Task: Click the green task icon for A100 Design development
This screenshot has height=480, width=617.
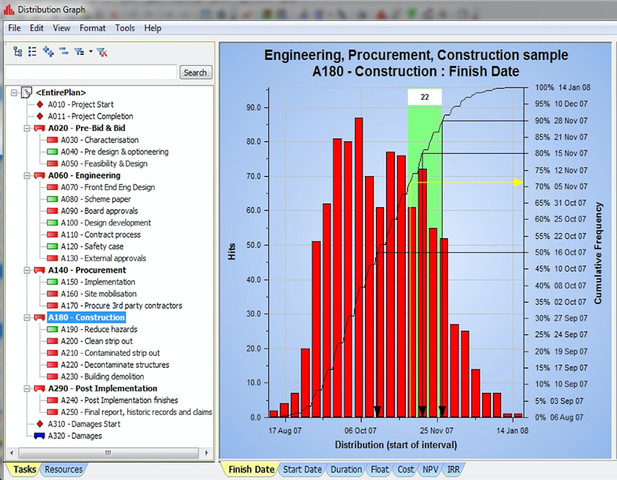Action: click(x=52, y=223)
